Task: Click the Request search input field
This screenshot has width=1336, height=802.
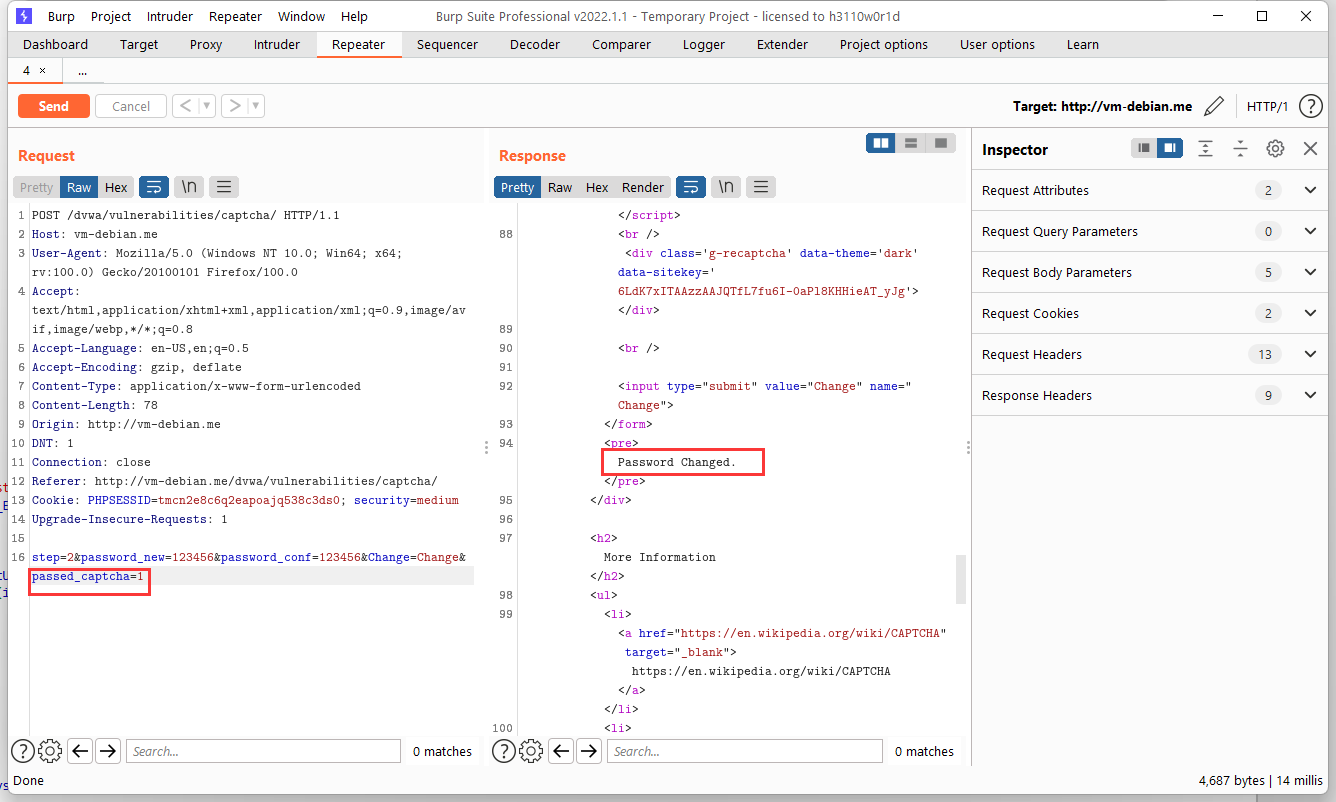Action: (x=264, y=751)
